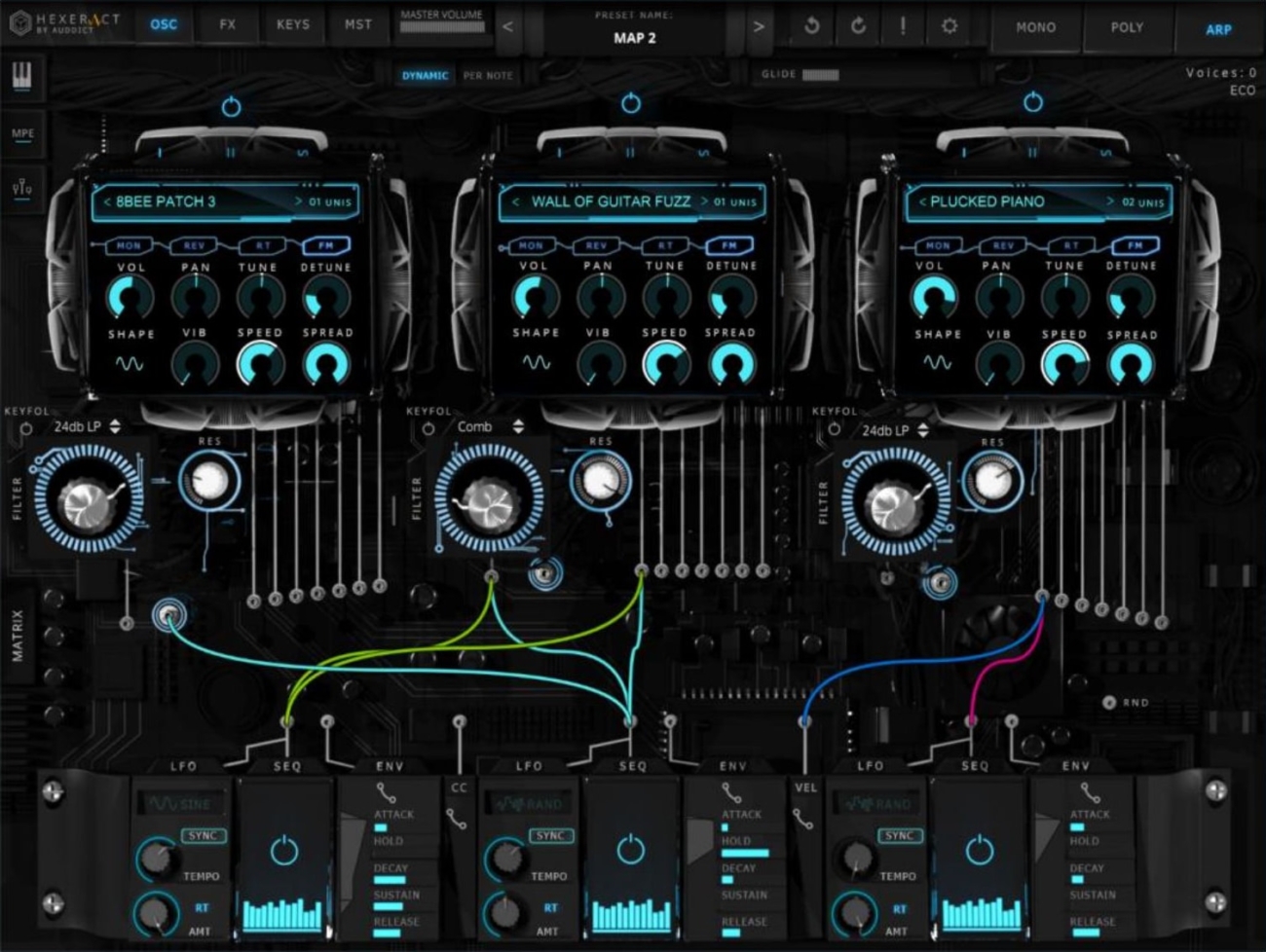The height and width of the screenshot is (952, 1266).
Task: Toggle SYNC on the leftmost LFO
Action: pos(205,835)
